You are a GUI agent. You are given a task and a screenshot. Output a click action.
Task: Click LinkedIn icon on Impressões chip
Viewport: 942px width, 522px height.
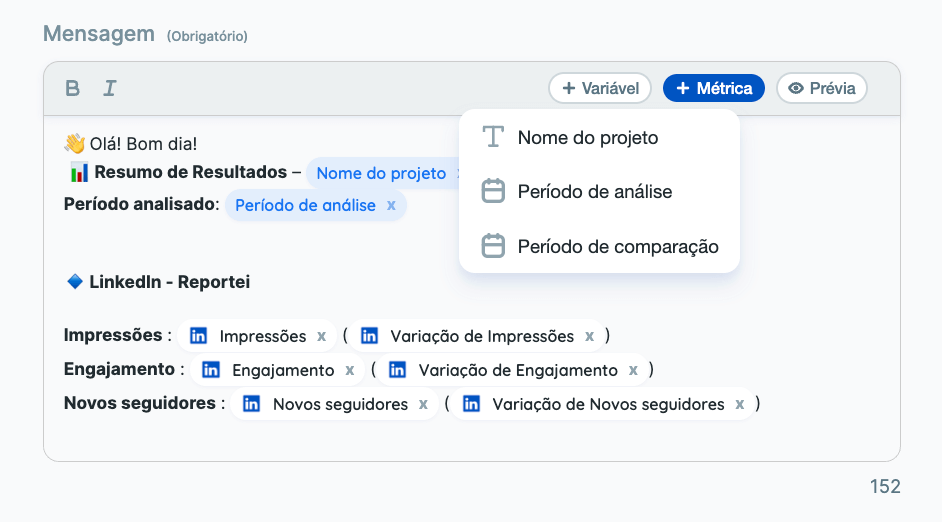[x=199, y=336]
